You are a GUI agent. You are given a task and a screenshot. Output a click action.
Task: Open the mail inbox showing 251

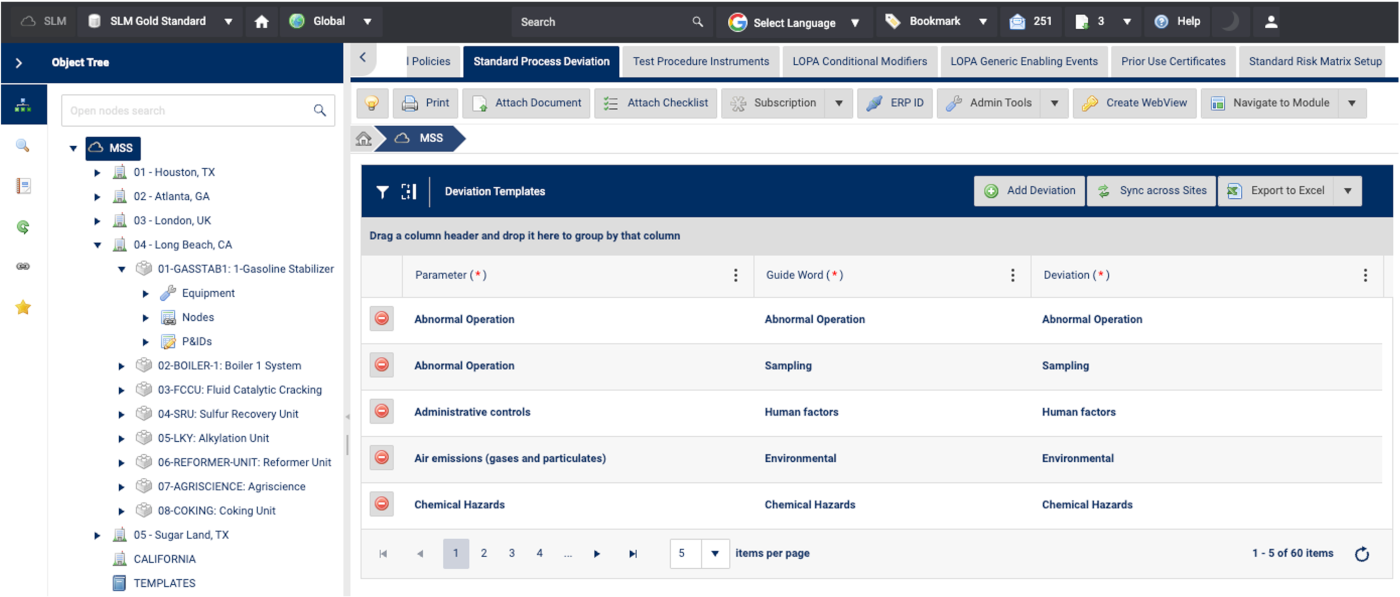tap(1030, 21)
